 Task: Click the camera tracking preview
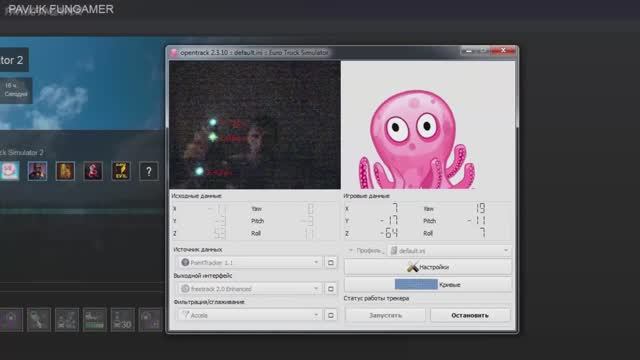pos(255,125)
